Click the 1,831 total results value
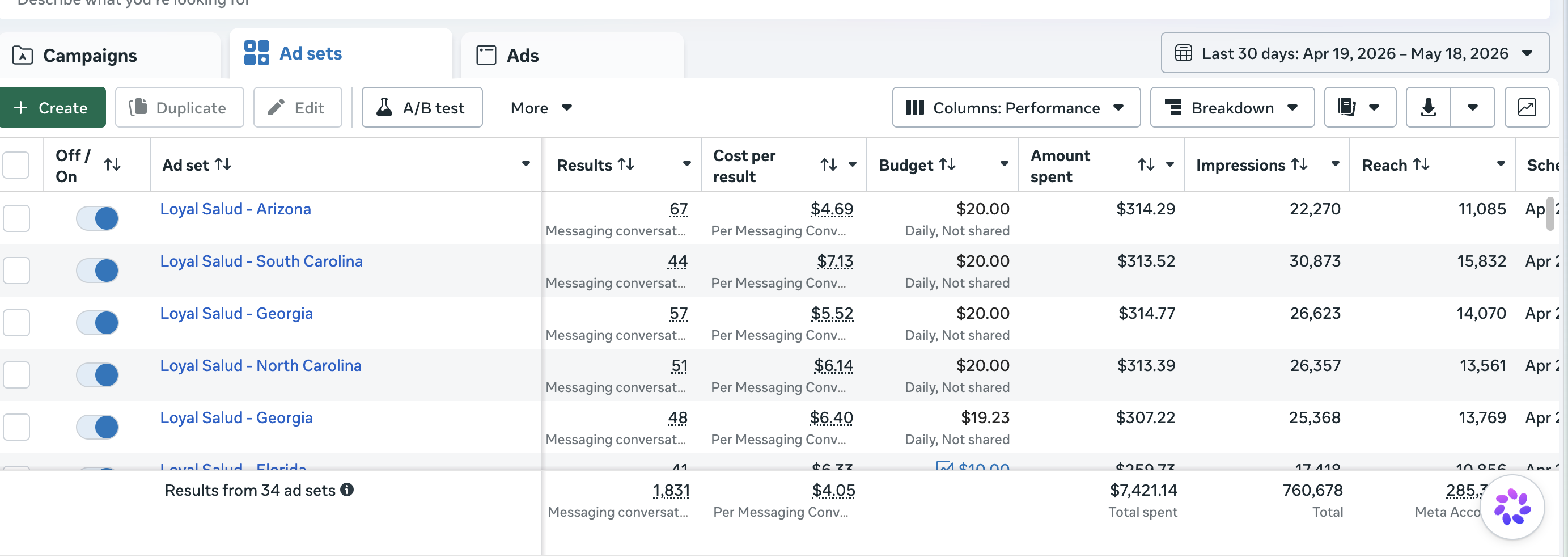 (671, 490)
